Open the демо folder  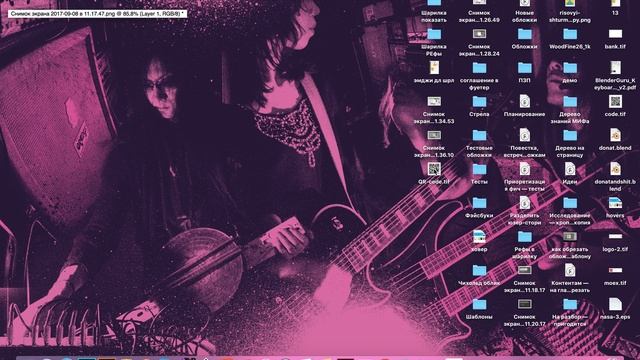570,67
